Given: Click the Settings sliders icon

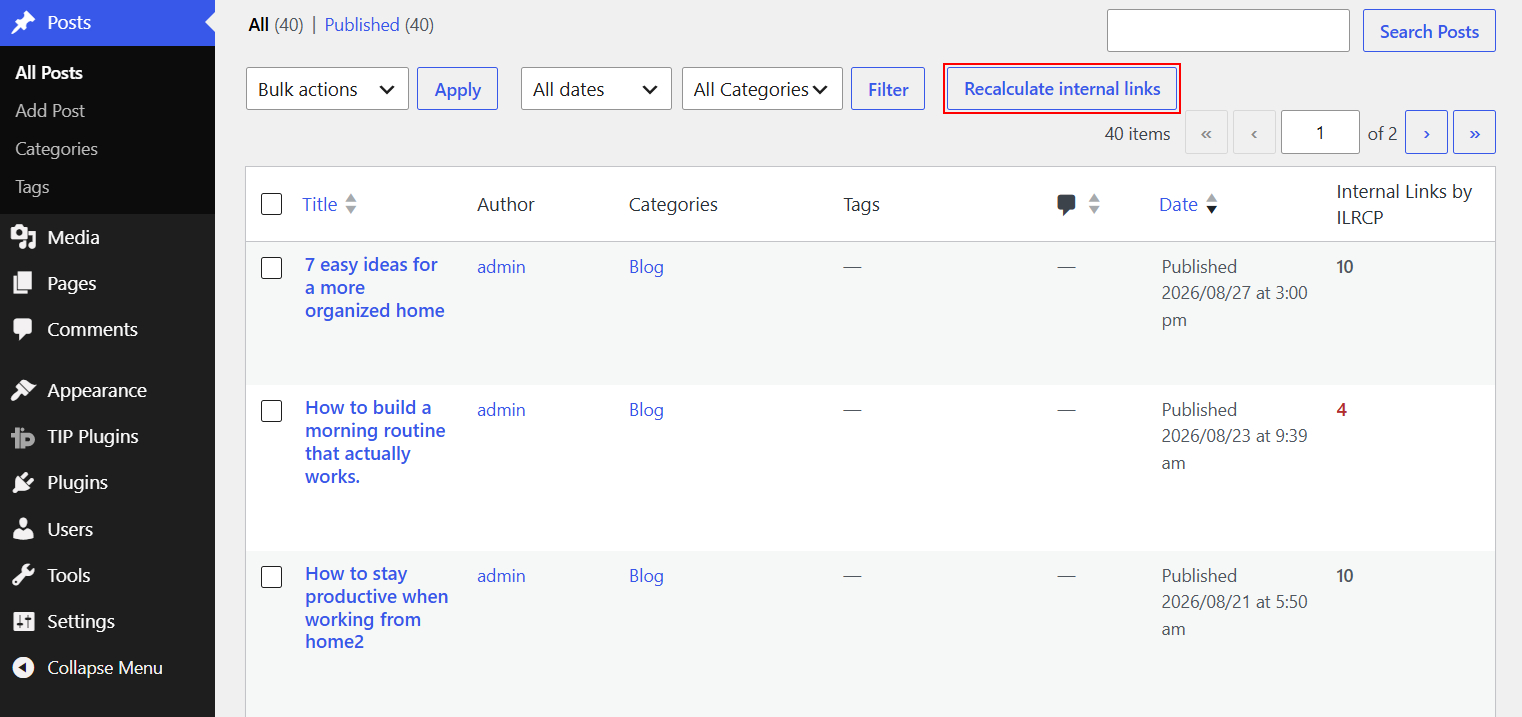Looking at the screenshot, I should tap(23, 621).
